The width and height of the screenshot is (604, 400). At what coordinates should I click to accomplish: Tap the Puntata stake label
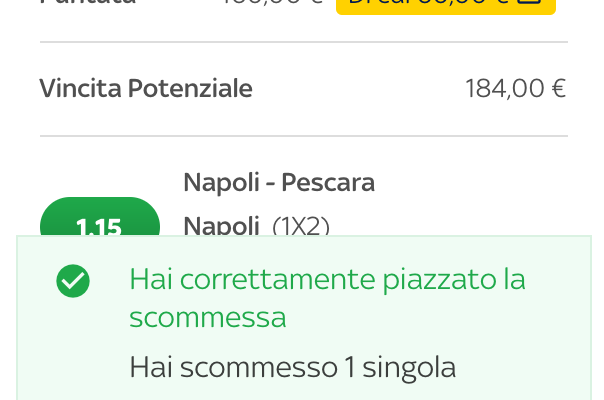88,2
